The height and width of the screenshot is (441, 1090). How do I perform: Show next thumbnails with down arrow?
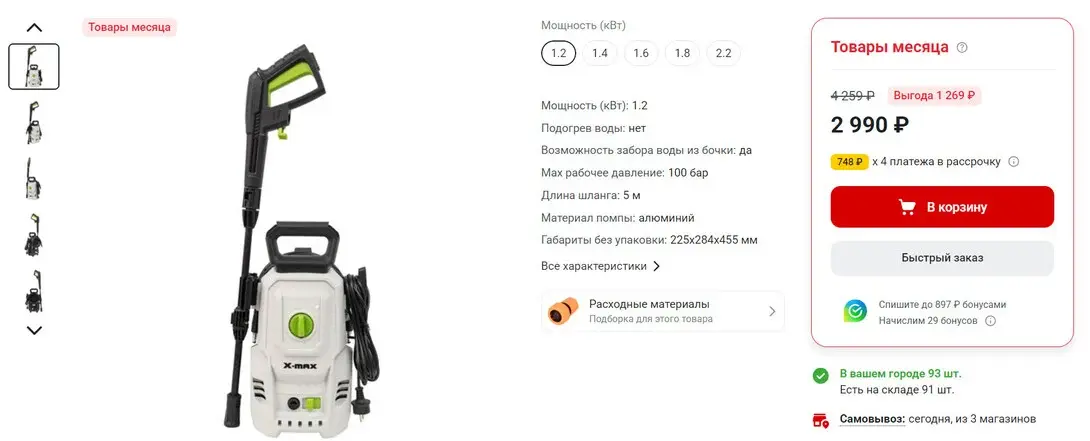[x=34, y=330]
